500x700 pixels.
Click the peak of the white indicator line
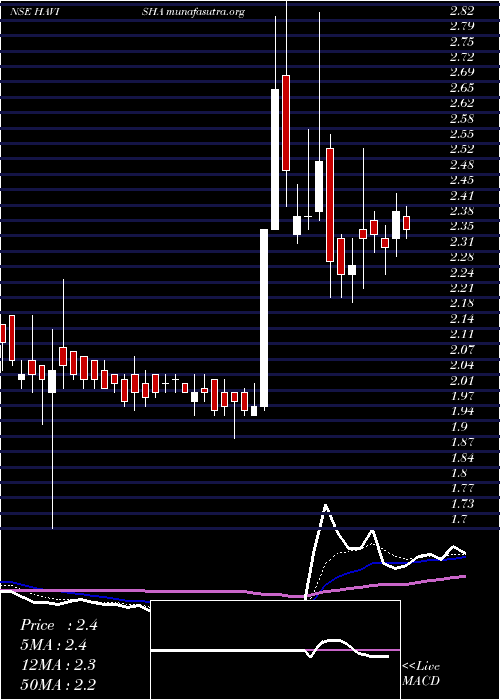coord(326,506)
